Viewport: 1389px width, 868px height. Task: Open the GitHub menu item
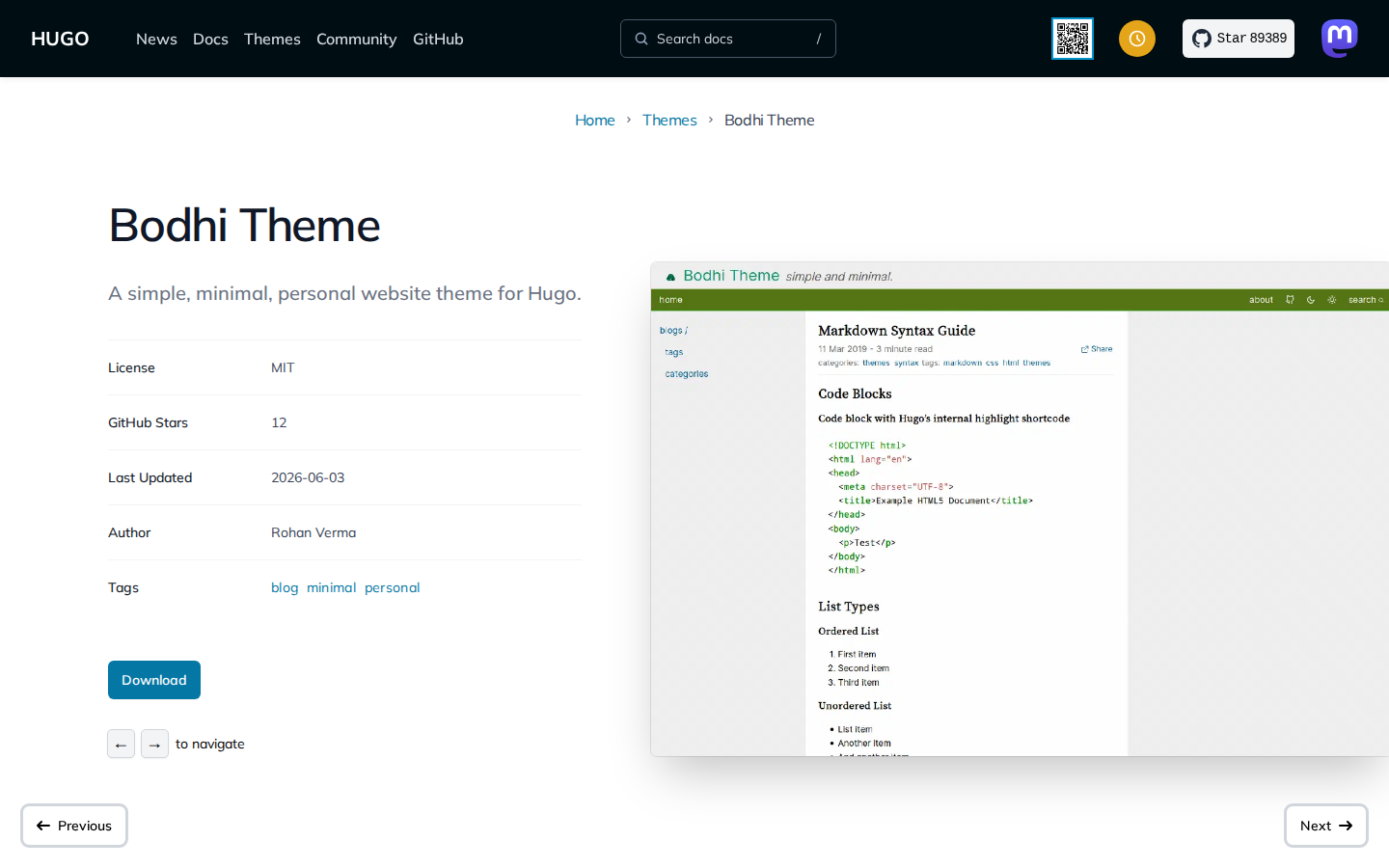[438, 39]
